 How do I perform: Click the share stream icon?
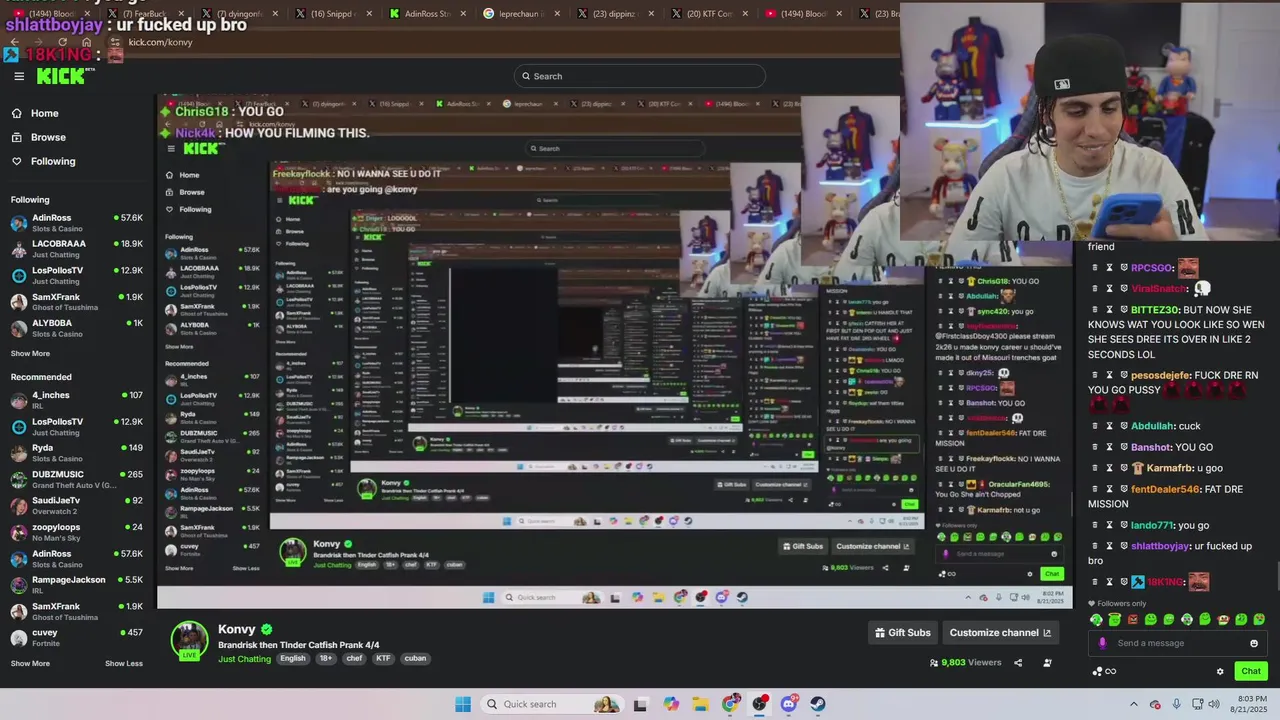[x=1018, y=663]
